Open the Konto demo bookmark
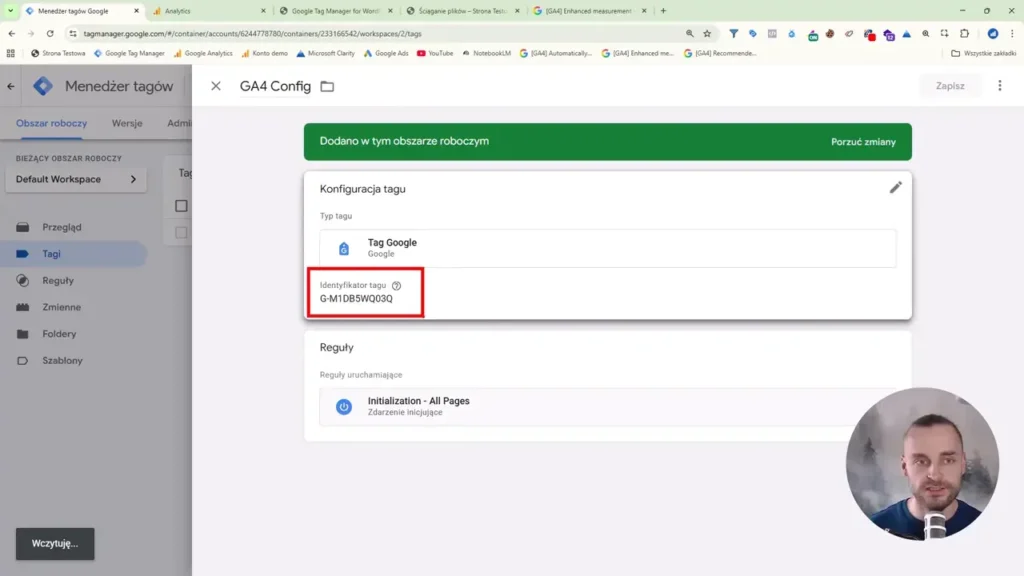The image size is (1024, 576). [x=264, y=54]
